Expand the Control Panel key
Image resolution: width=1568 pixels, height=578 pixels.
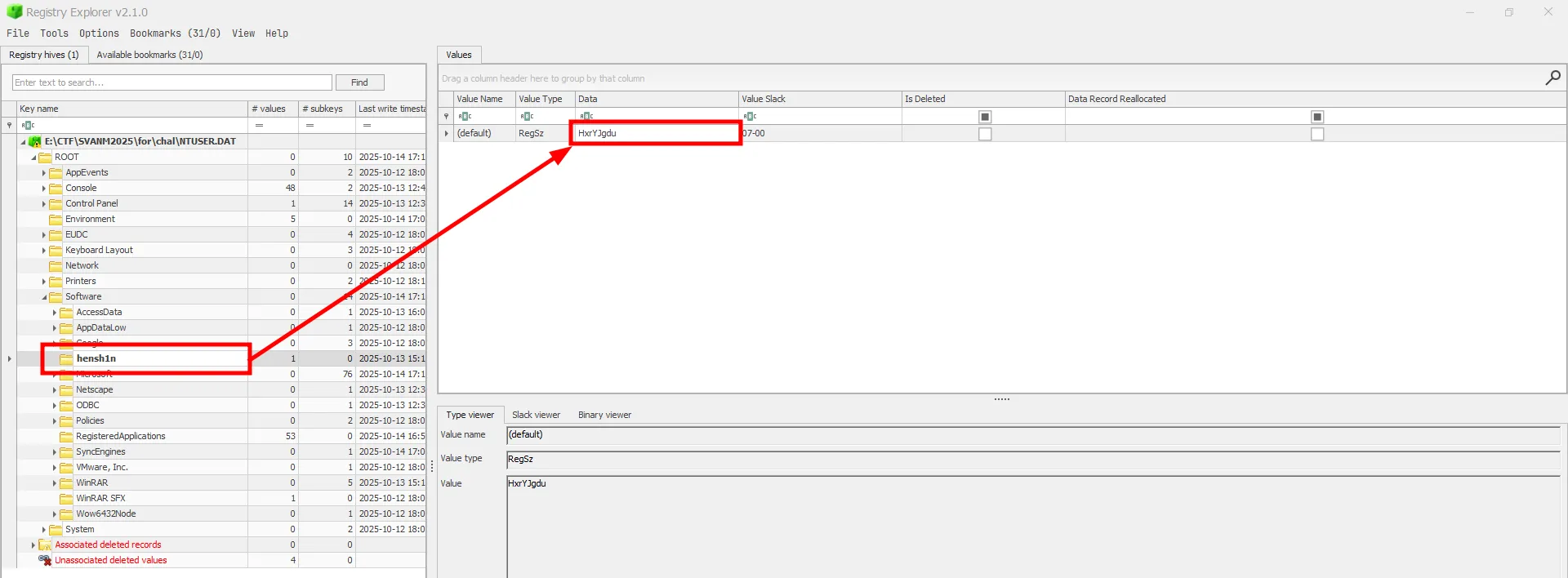tap(44, 203)
